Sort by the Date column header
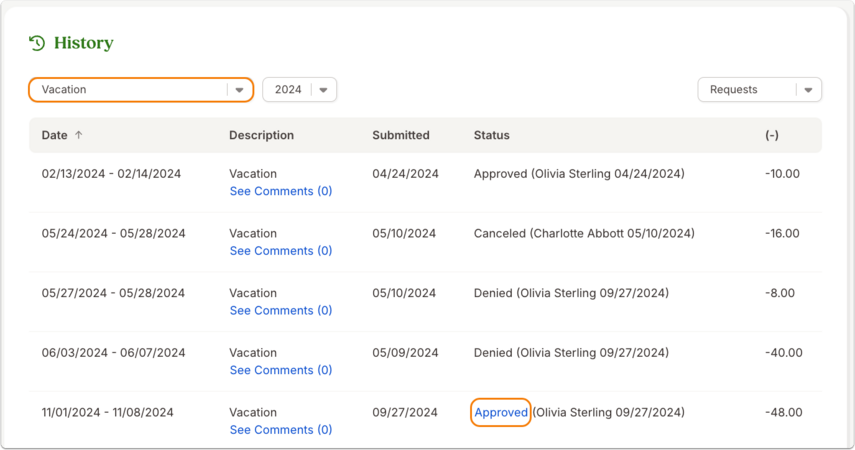This screenshot has height=450, width=855. click(55, 135)
